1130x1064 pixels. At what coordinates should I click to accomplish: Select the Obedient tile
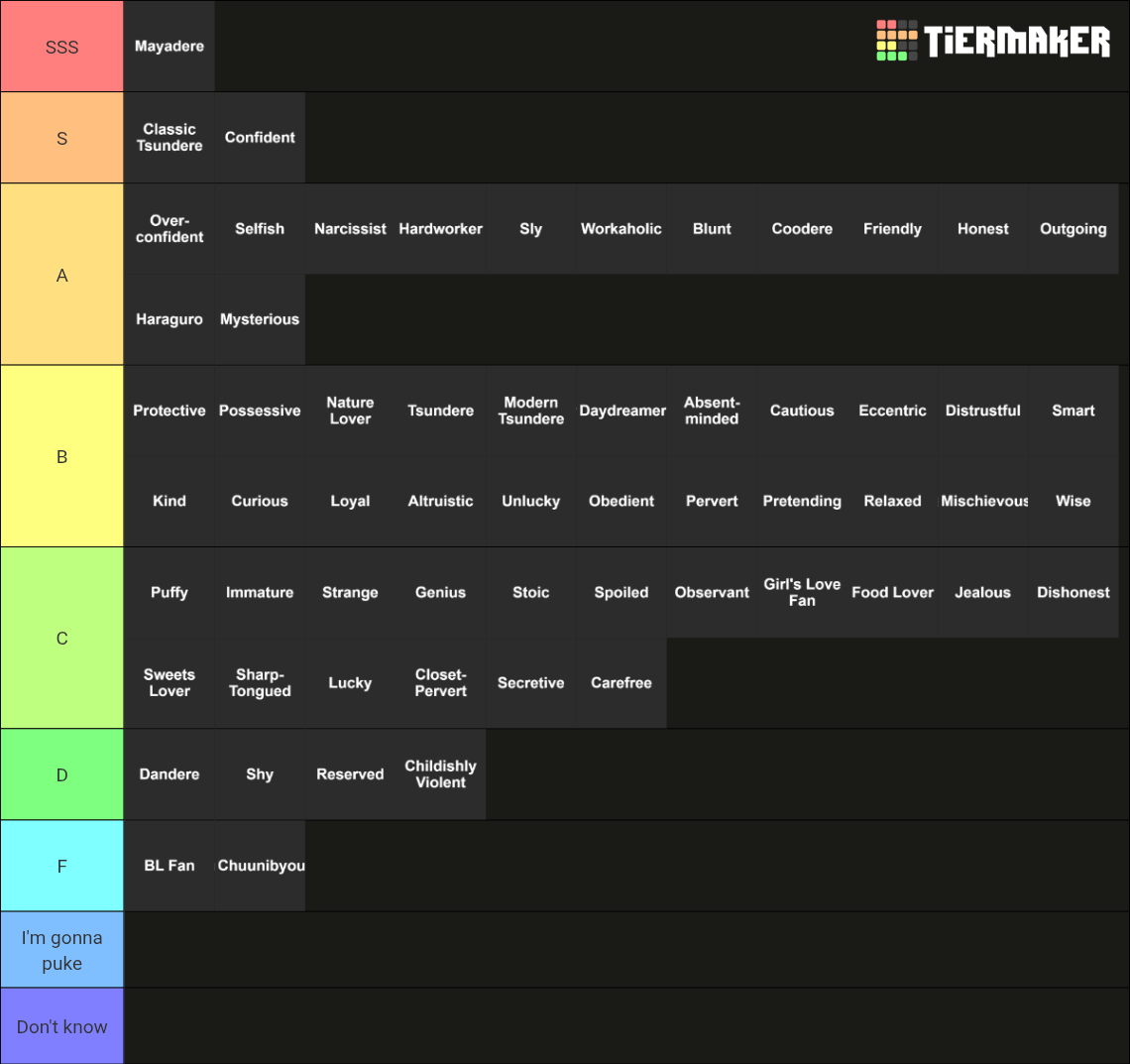(x=621, y=501)
